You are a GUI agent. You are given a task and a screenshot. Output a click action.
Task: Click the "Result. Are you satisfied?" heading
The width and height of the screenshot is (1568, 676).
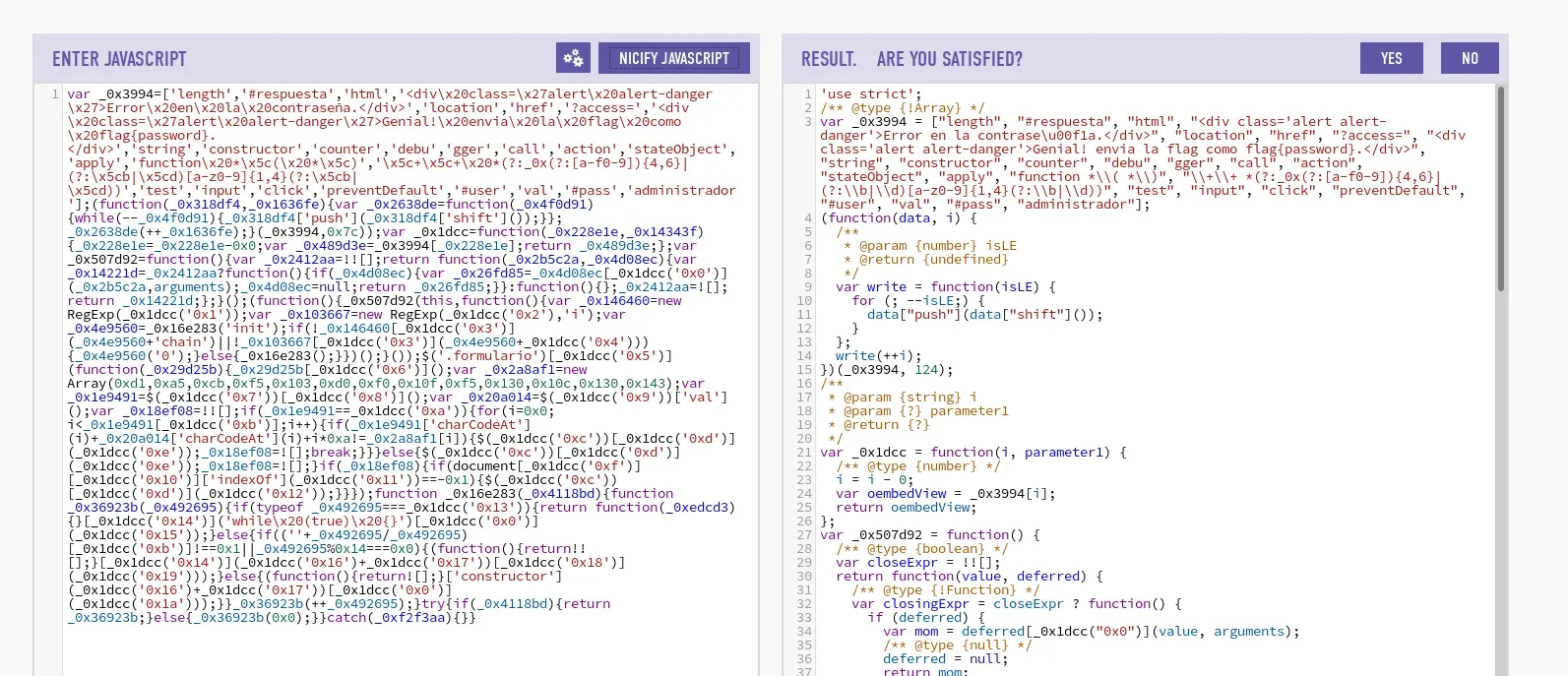(911, 59)
